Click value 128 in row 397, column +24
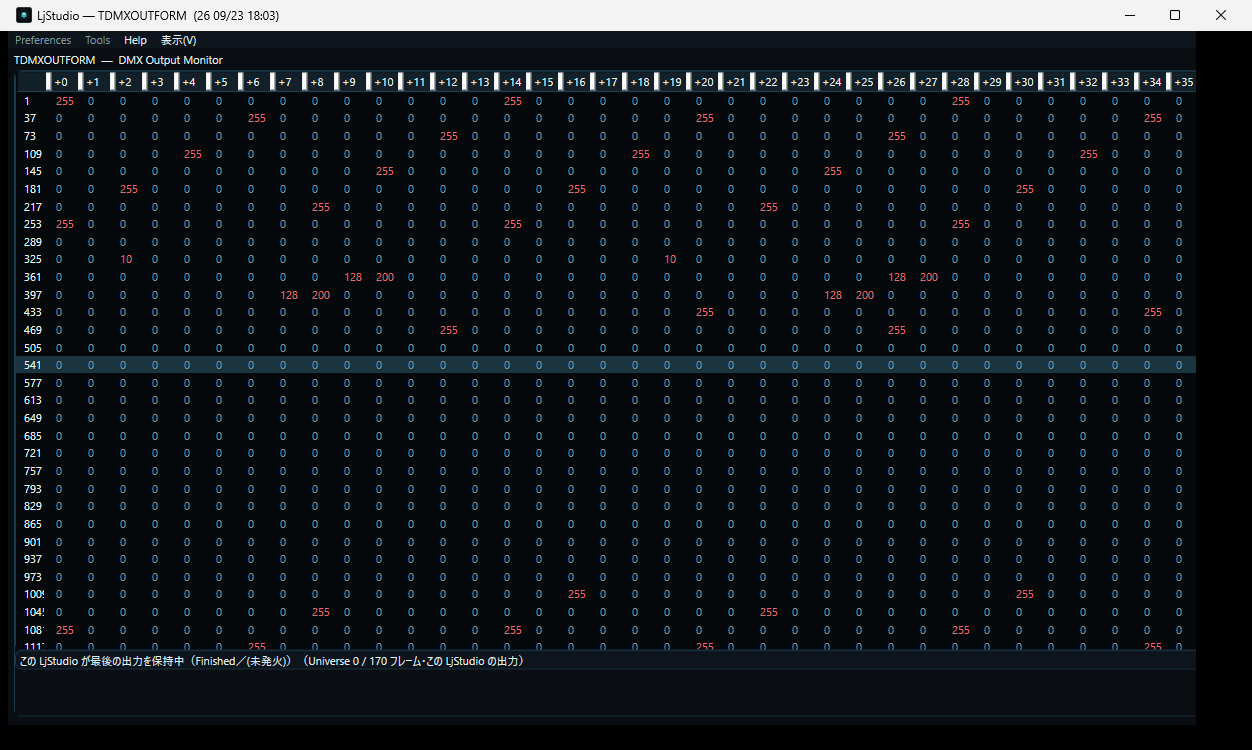The image size is (1252, 750). [833, 295]
